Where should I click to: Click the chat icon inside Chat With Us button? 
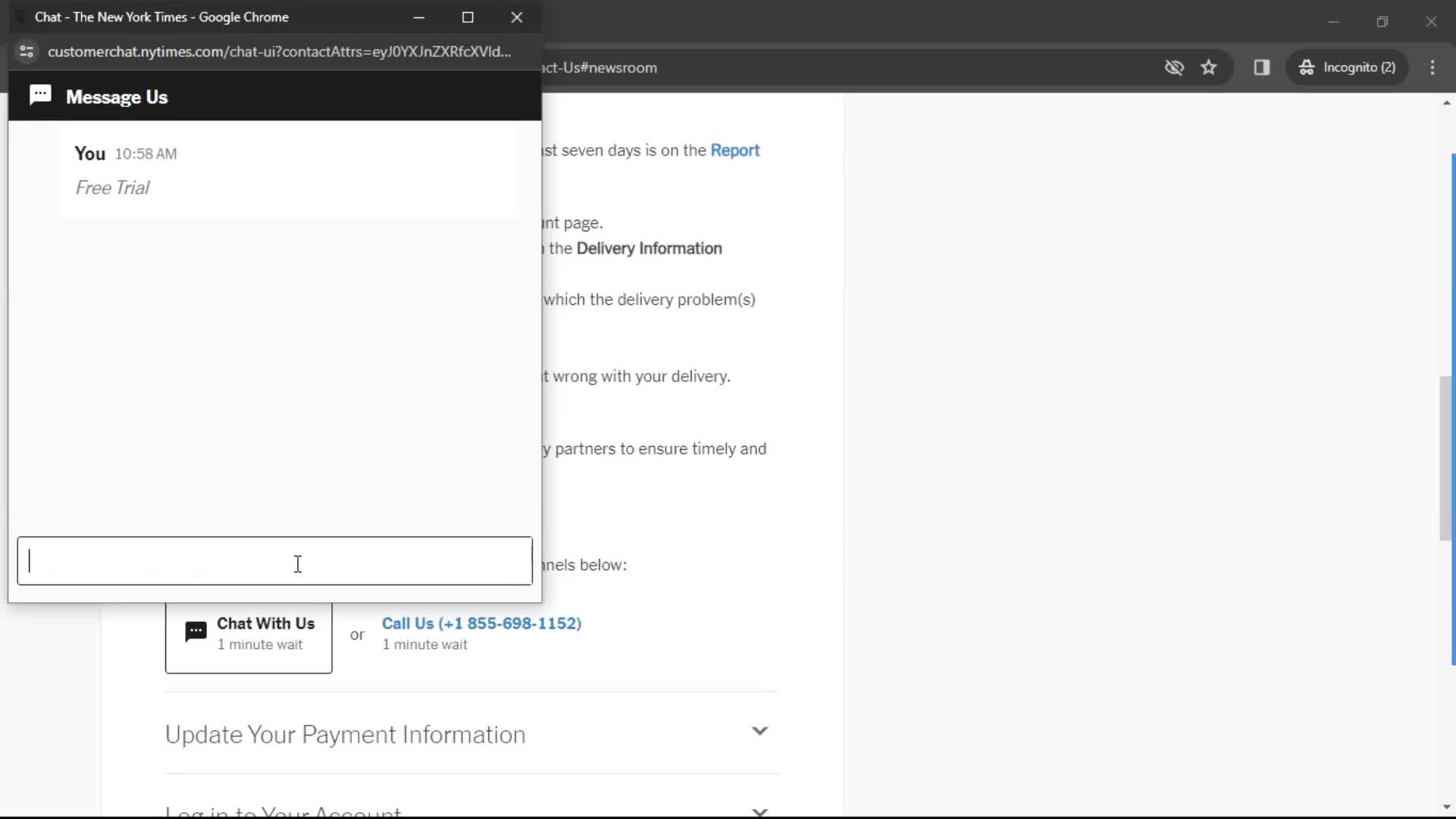[196, 632]
